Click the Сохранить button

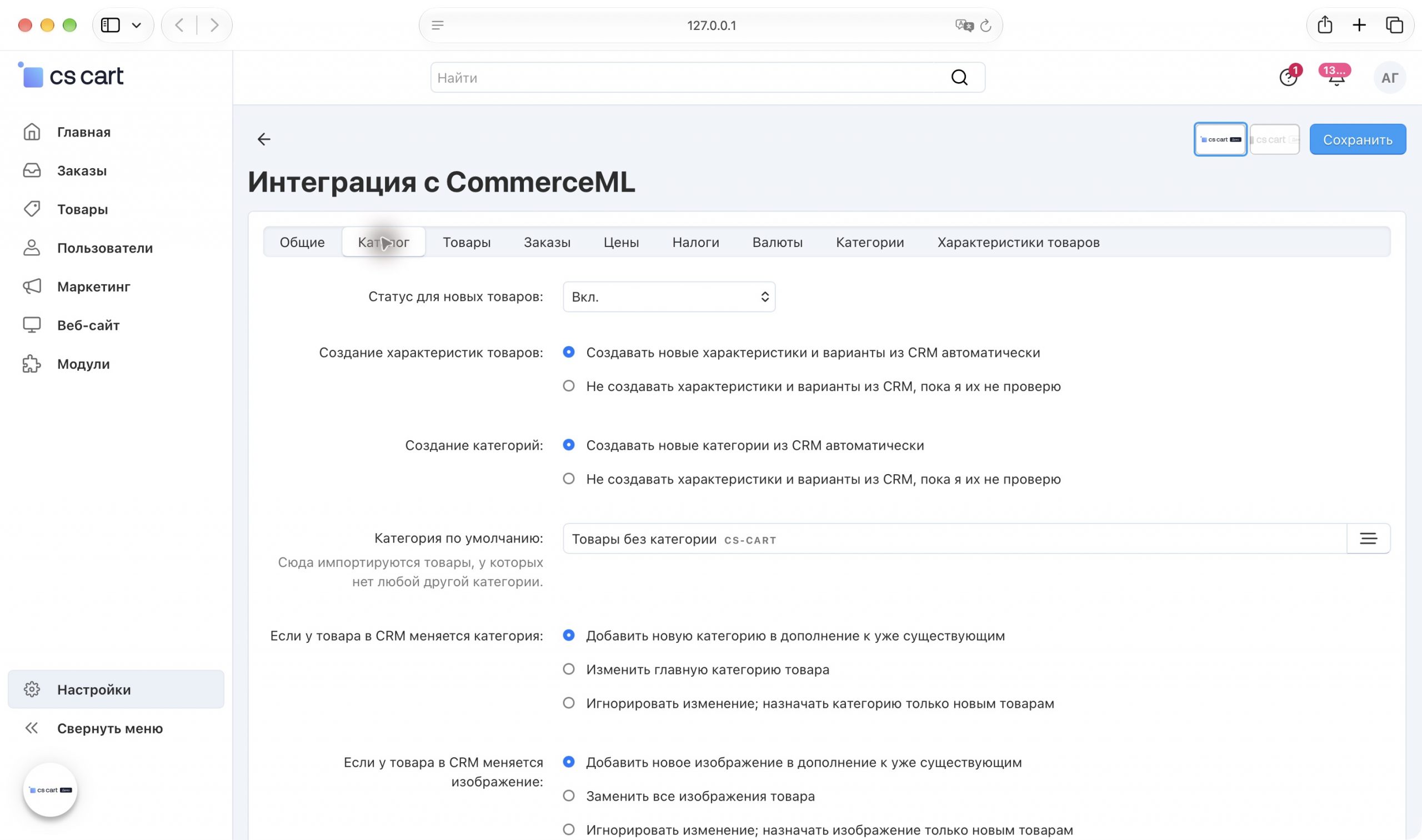pos(1358,139)
